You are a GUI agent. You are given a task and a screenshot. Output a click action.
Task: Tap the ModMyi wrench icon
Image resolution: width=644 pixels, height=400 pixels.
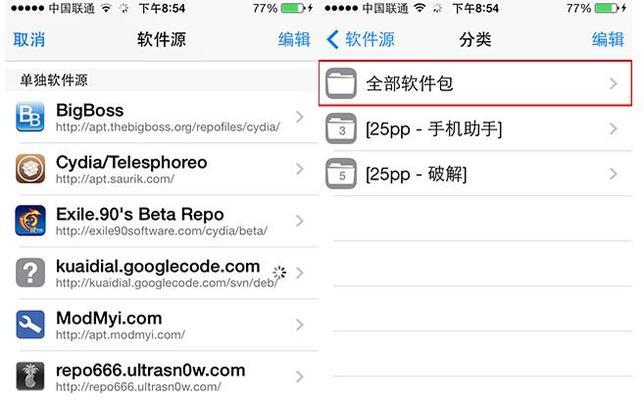30,324
